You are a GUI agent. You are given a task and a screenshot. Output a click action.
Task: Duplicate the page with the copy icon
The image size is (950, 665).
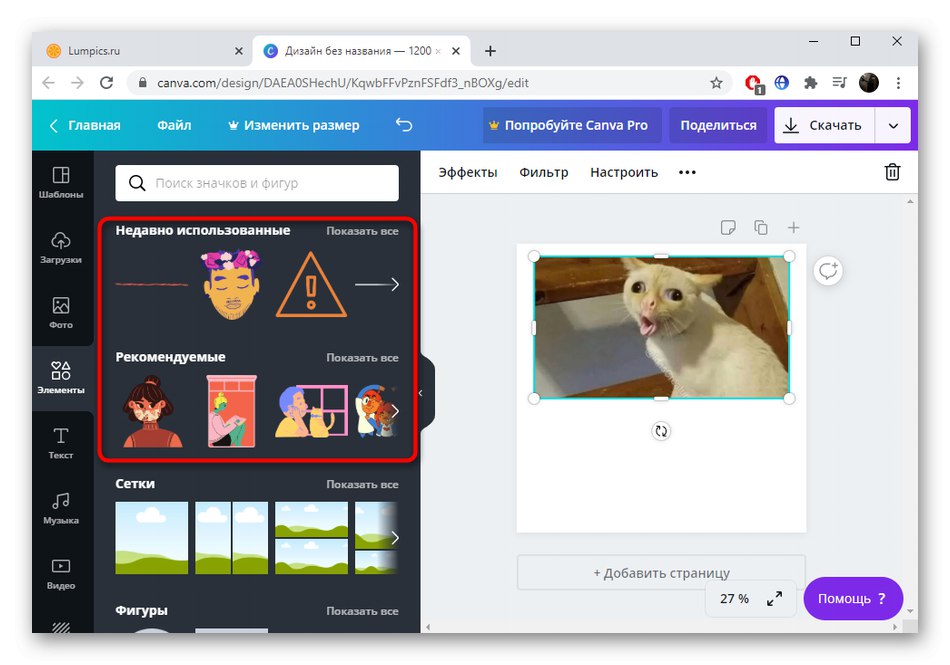click(761, 227)
